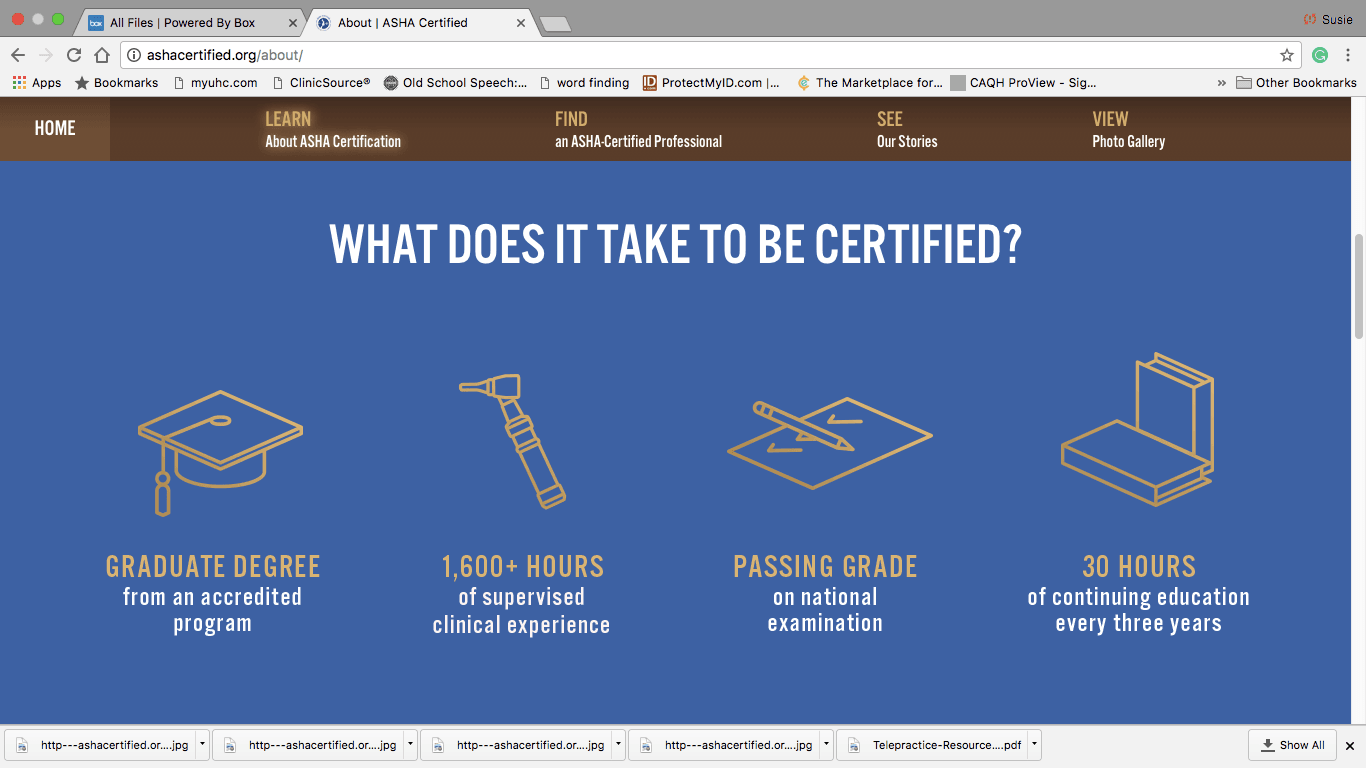Bookmark this page with the star icon
Screen dimensions: 1366x768
pos(1287,55)
